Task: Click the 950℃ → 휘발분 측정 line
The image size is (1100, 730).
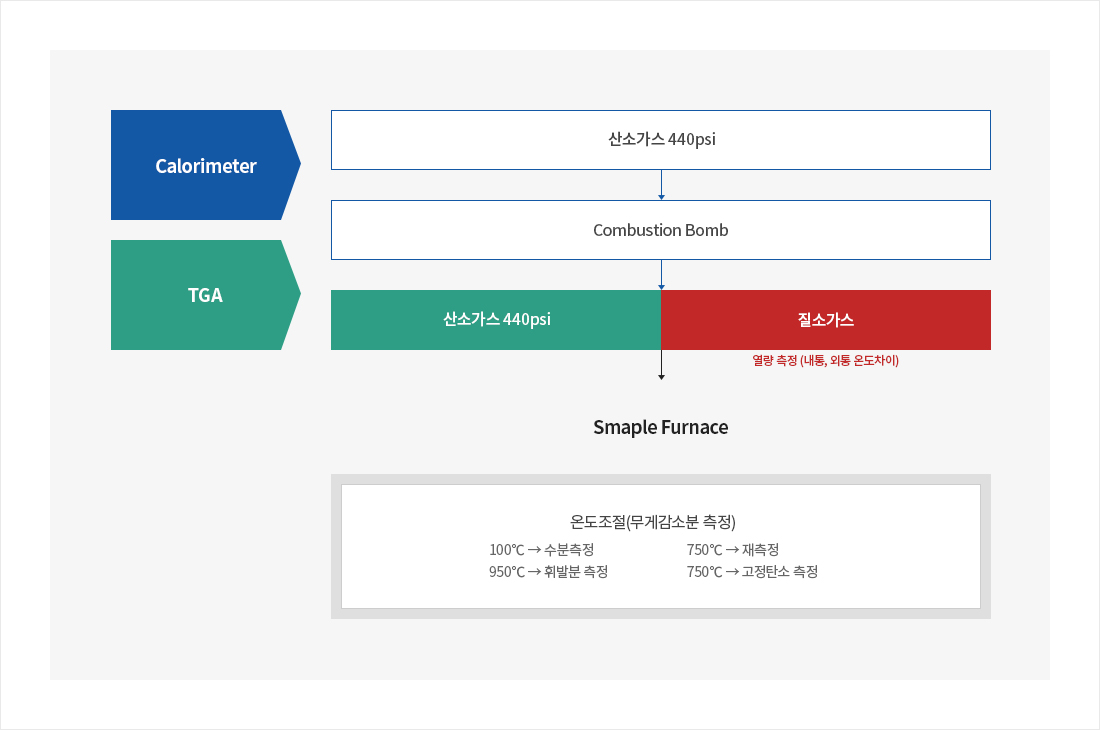Action: [x=549, y=572]
